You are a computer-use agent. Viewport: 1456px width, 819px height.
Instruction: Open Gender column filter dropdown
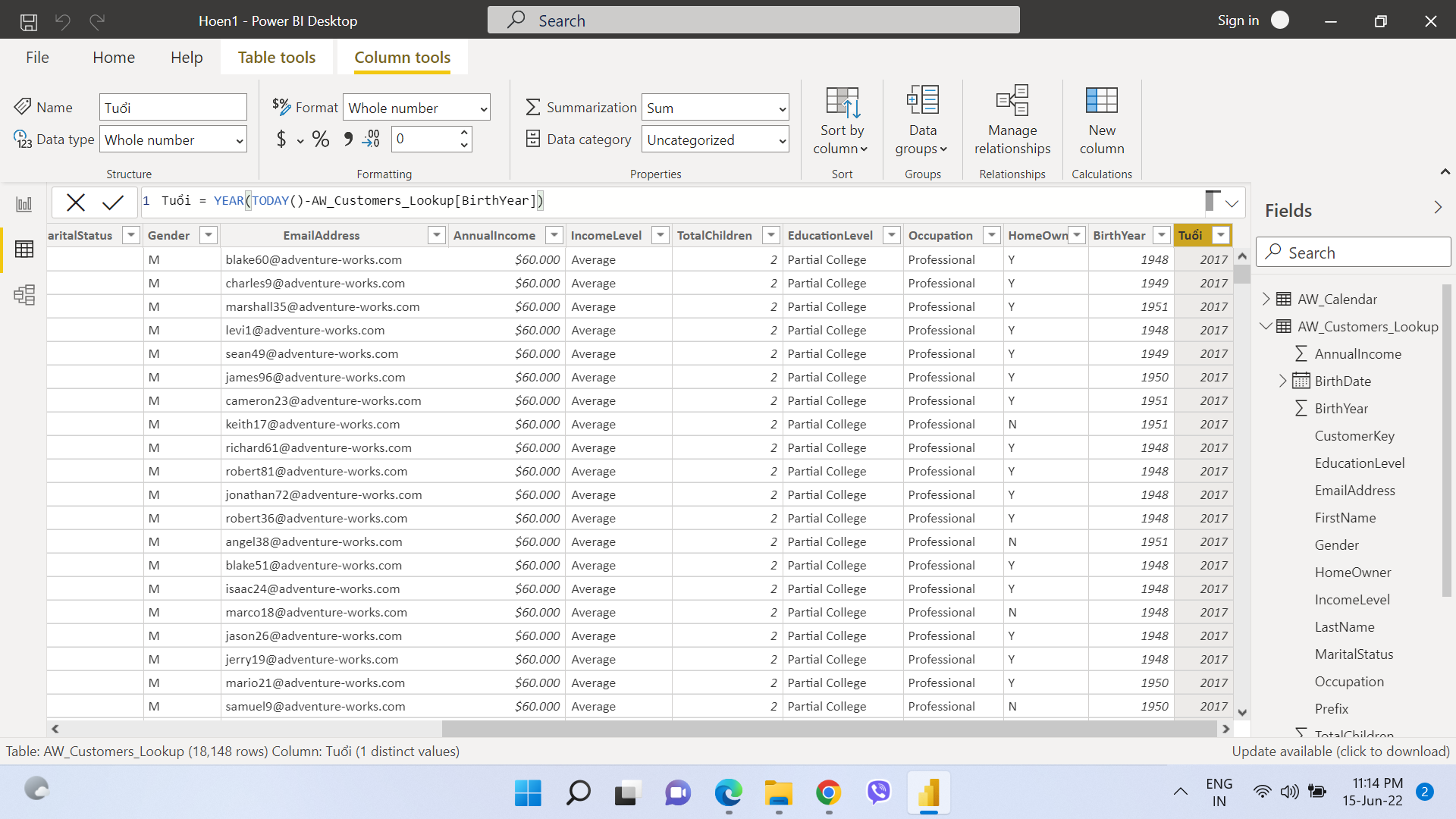[x=209, y=235]
